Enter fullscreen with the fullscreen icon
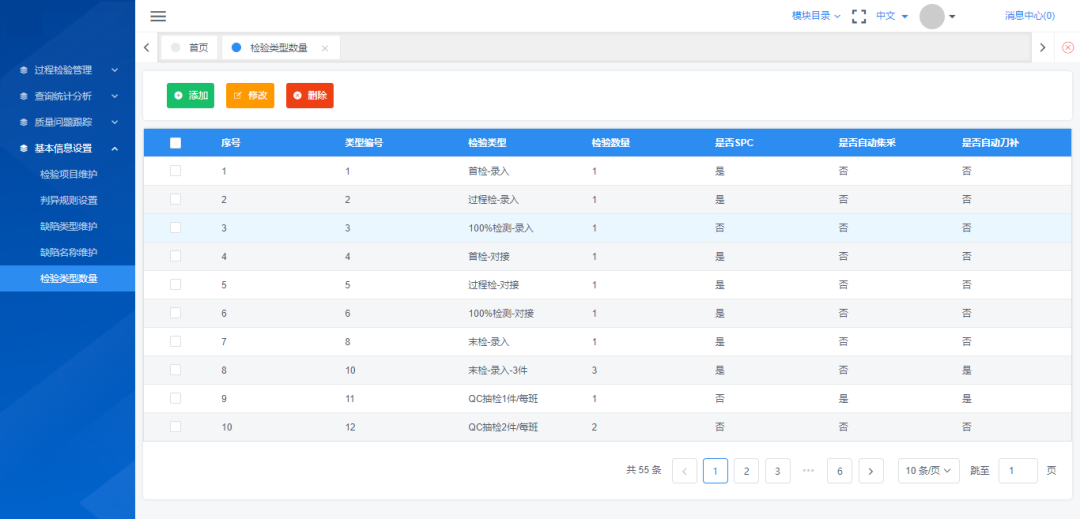This screenshot has width=1080, height=519. [x=859, y=17]
